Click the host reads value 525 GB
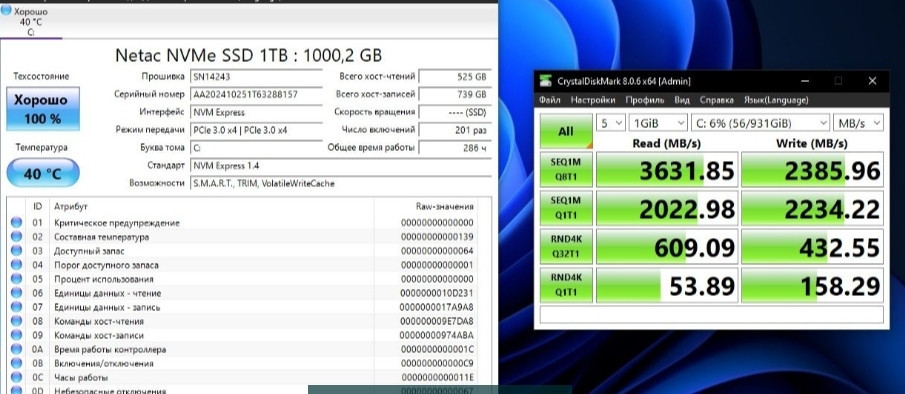Image resolution: width=905 pixels, height=394 pixels. point(455,77)
